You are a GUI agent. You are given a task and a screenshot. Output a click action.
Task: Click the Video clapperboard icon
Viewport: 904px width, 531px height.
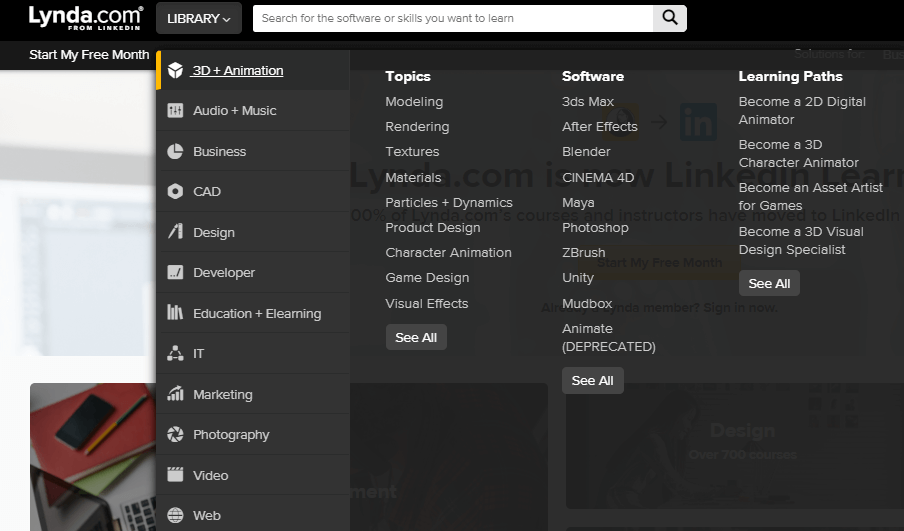click(175, 474)
